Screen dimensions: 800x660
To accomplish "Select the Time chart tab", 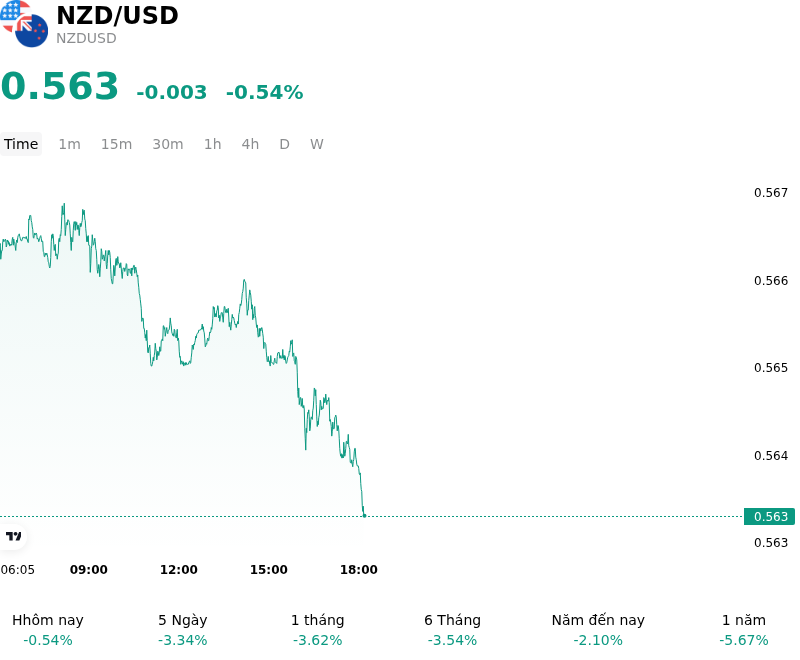I will click(x=21, y=144).
